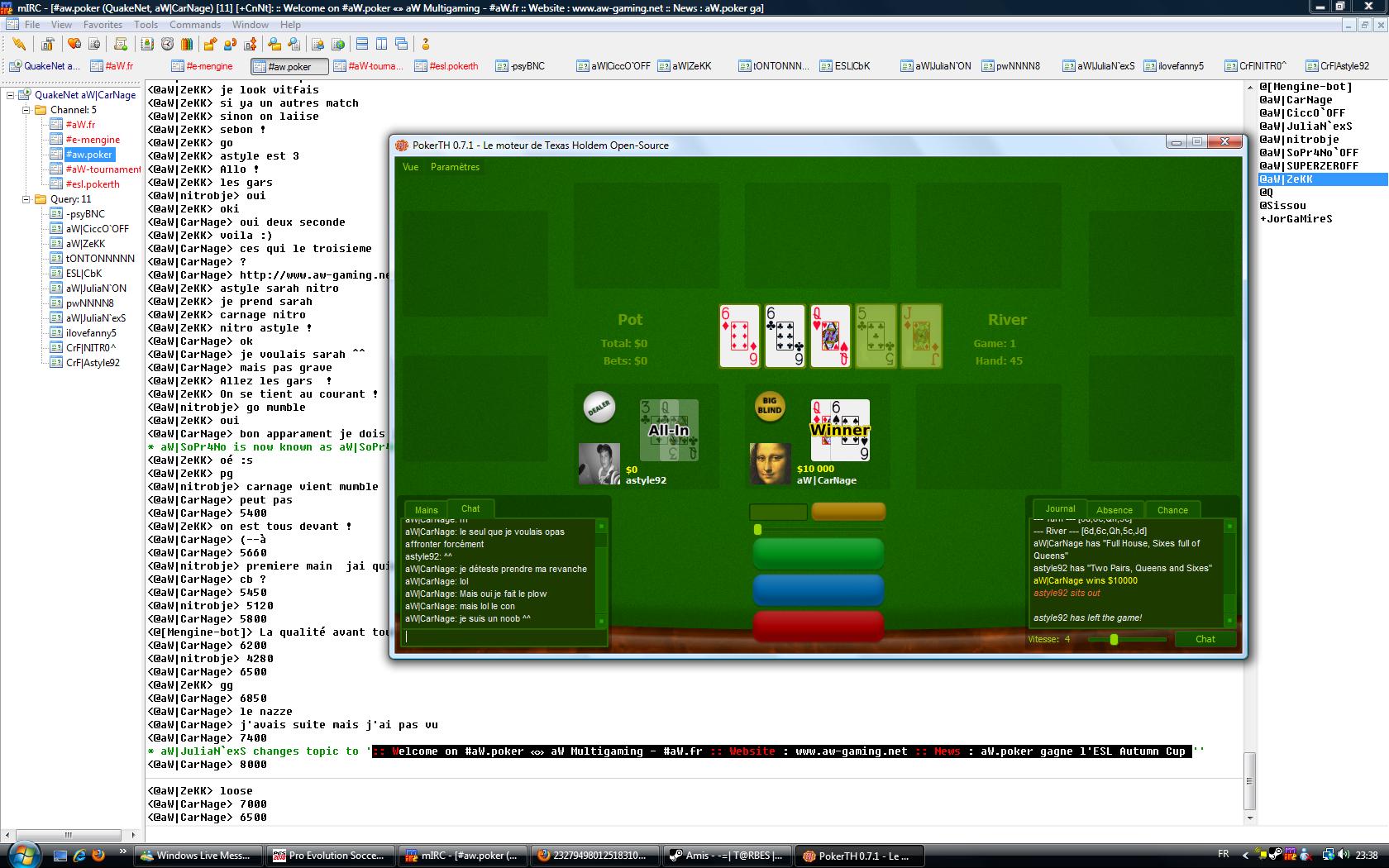Open the Colors books icon
The height and width of the screenshot is (868, 1389).
pyautogui.click(x=187, y=45)
